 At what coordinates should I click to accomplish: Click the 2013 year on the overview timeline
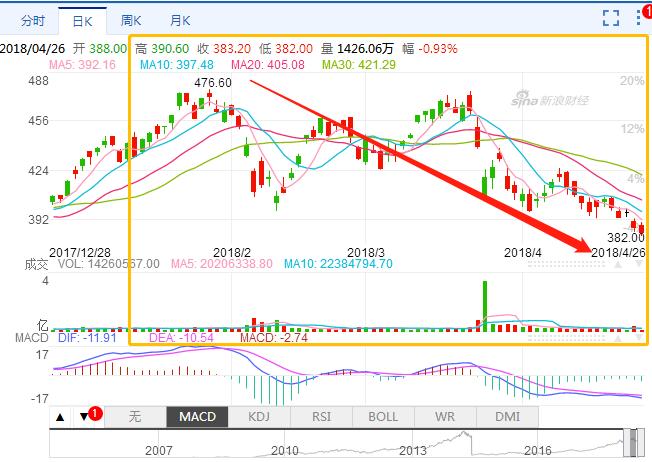[x=413, y=451]
